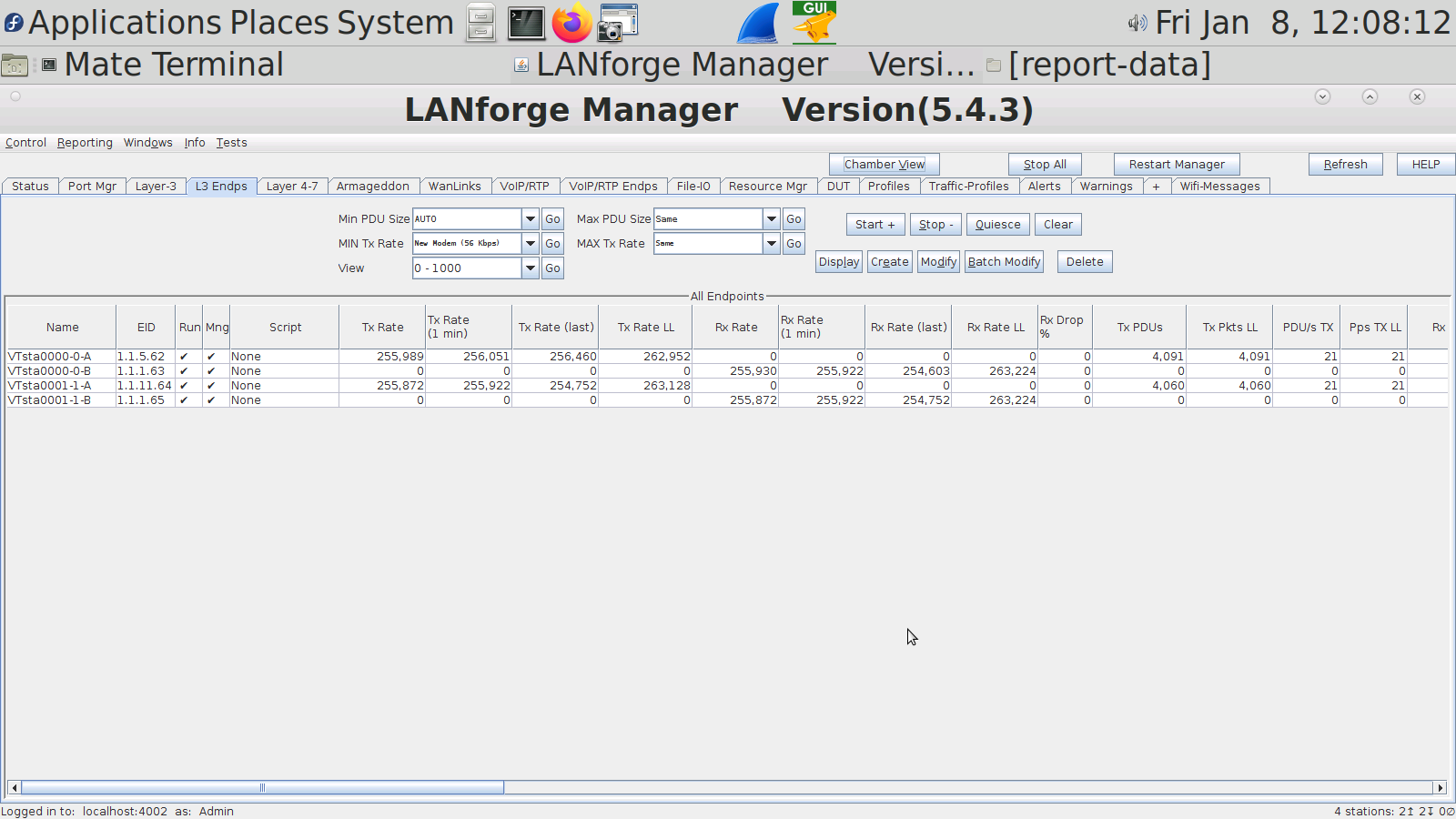1456x819 pixels.
Task: Open the Reporting menu
Action: 85,143
